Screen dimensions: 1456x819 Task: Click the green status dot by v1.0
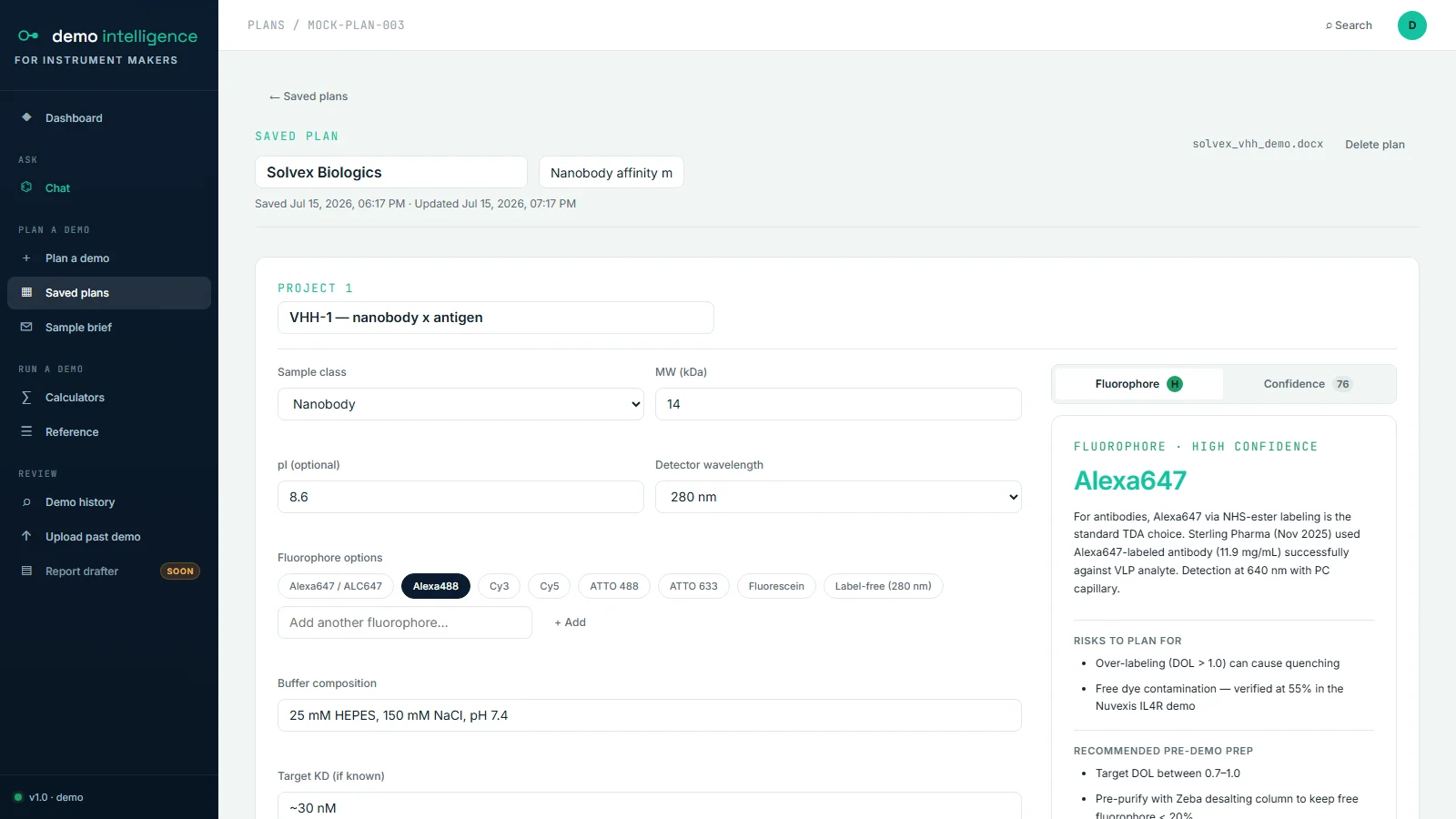(x=18, y=797)
